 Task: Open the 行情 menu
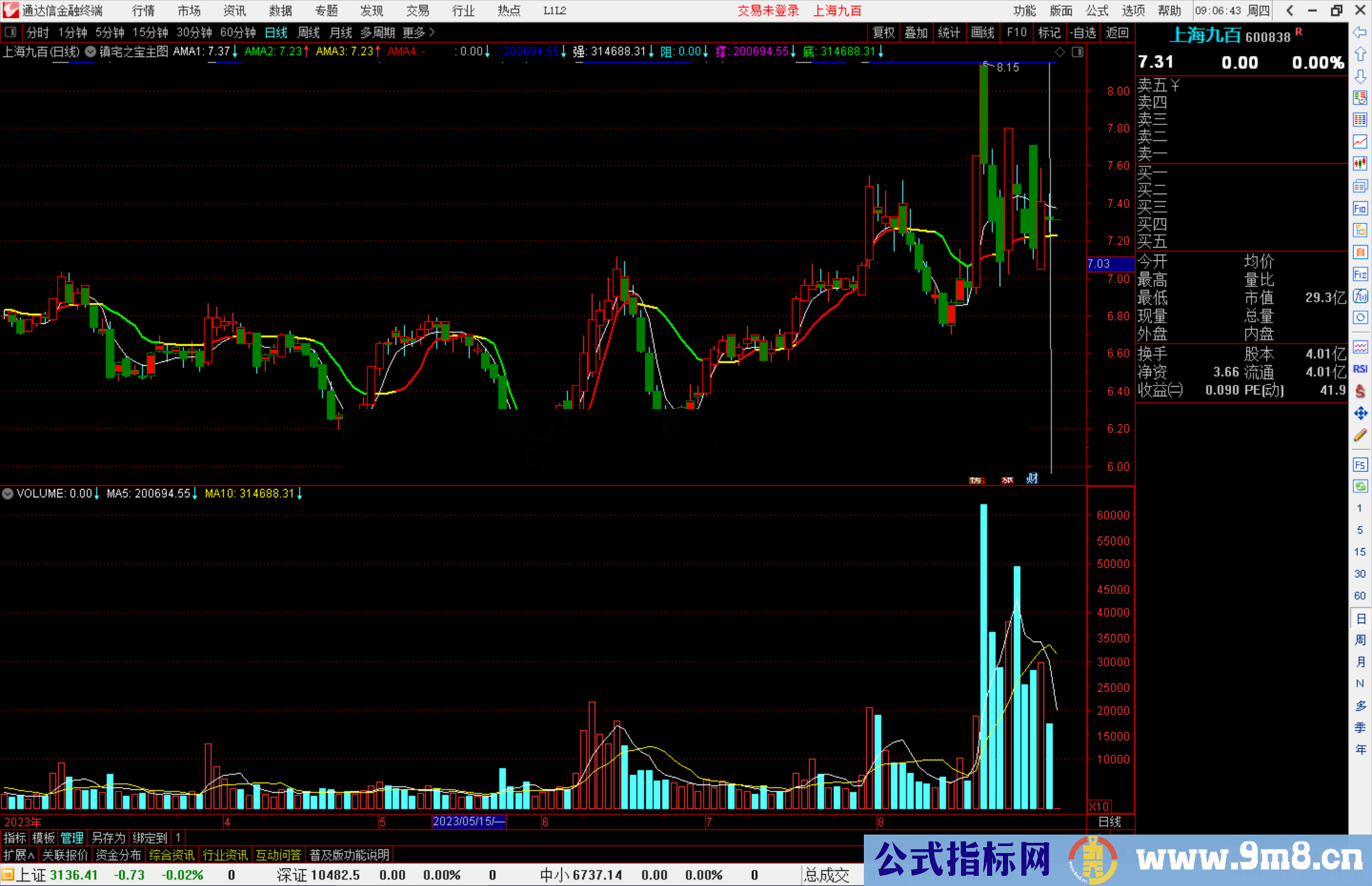[144, 11]
